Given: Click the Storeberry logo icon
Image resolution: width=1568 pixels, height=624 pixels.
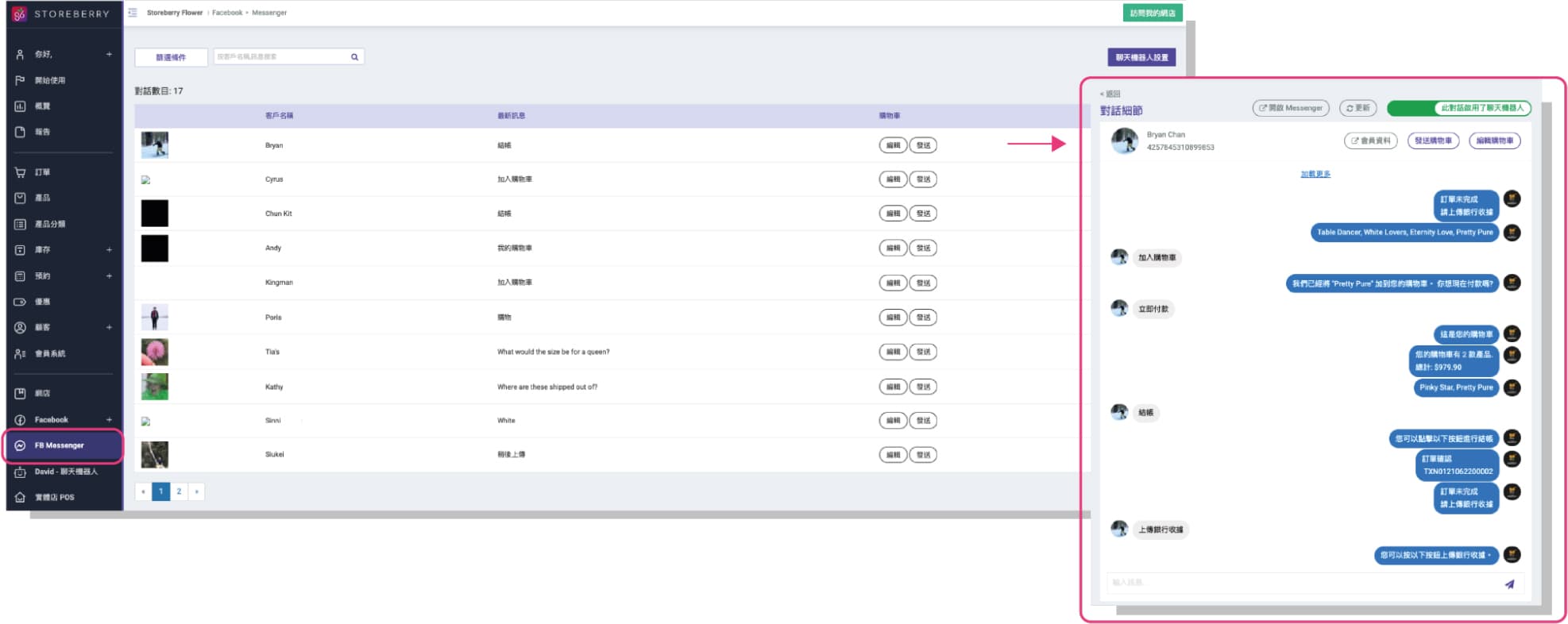Looking at the screenshot, I should click(x=20, y=13).
